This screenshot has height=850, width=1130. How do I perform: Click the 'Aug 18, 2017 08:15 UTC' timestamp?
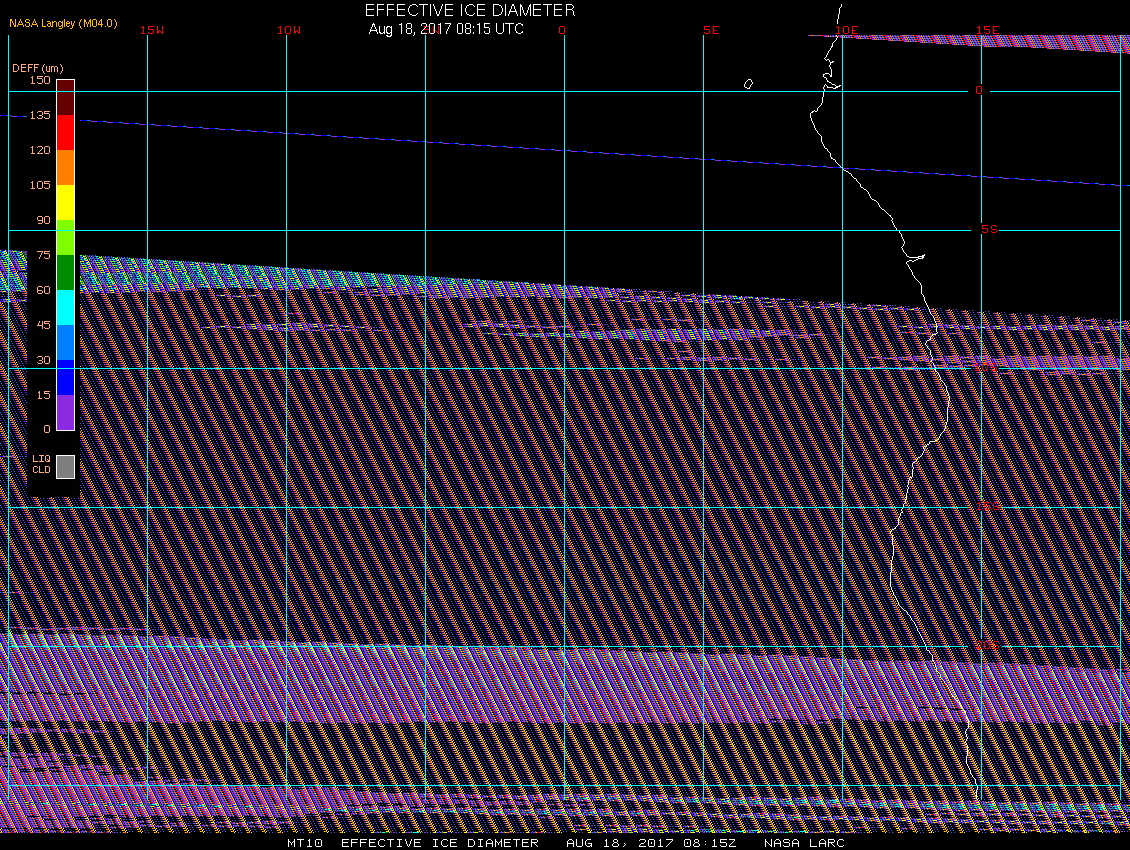446,29
